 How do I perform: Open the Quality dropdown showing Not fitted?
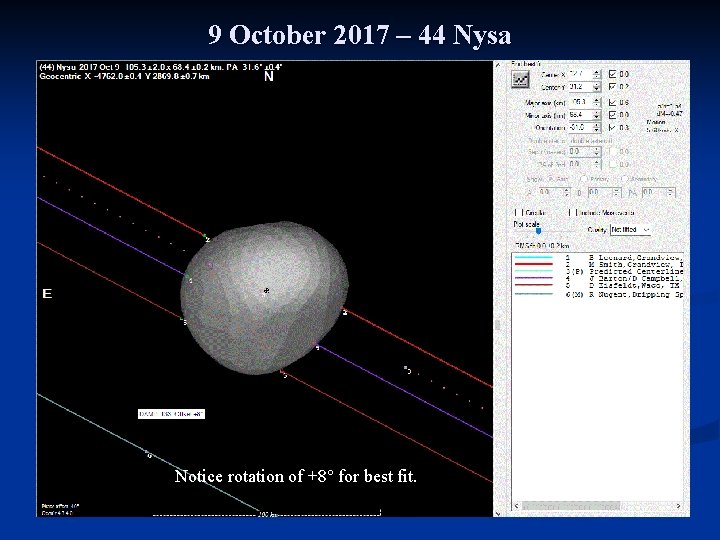pyautogui.click(x=630, y=229)
